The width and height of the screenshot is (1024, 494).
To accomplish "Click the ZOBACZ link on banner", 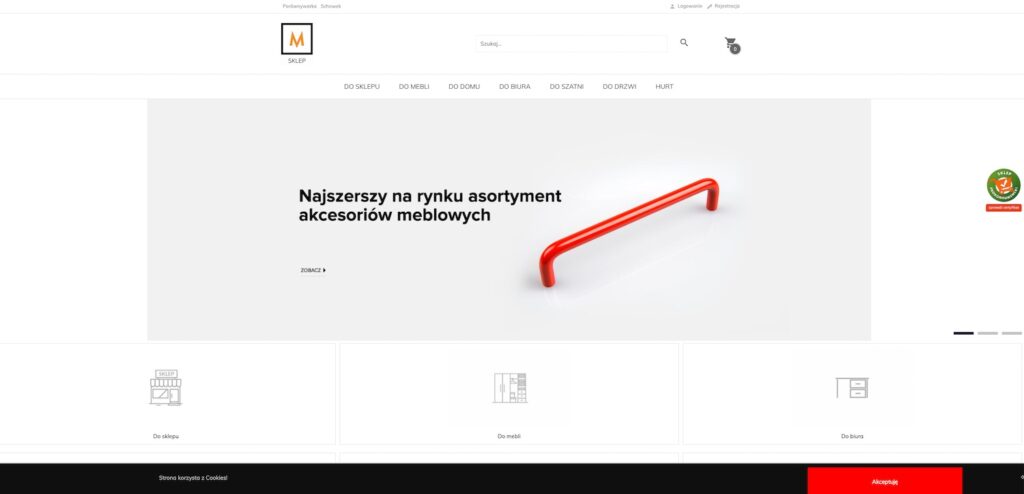I will point(313,270).
